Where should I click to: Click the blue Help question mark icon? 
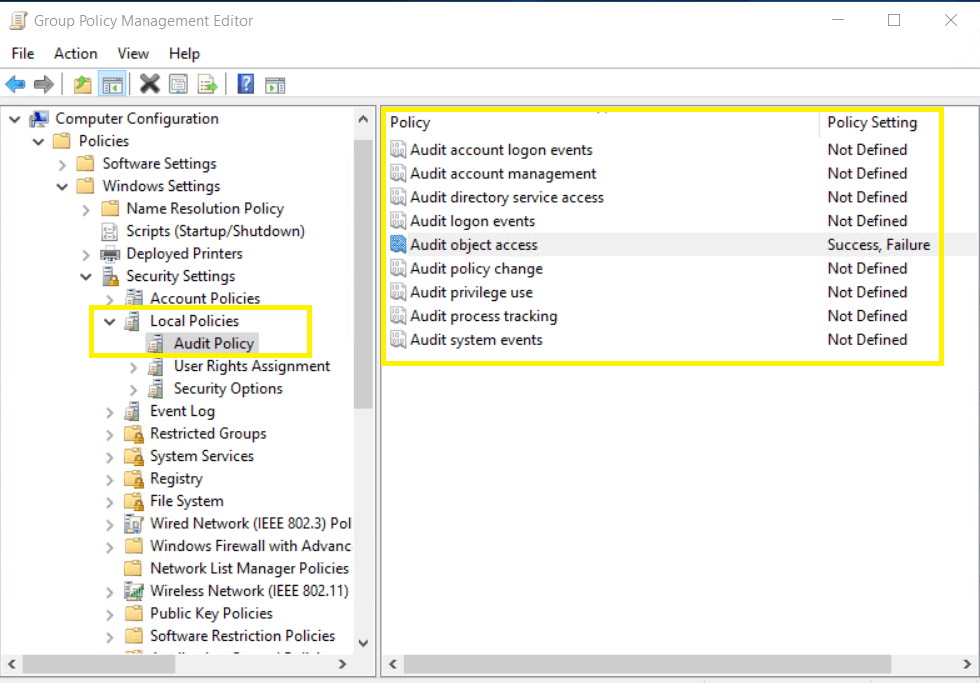(246, 85)
